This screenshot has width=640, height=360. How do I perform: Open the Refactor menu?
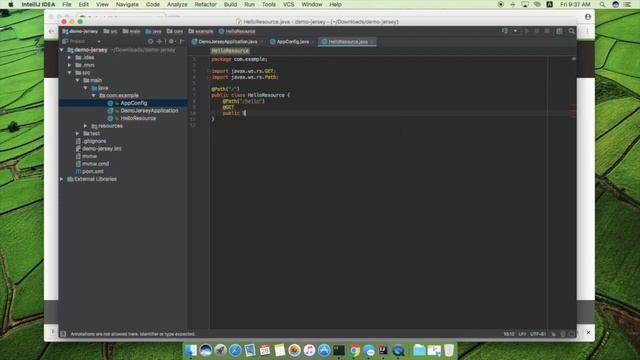click(x=205, y=4)
